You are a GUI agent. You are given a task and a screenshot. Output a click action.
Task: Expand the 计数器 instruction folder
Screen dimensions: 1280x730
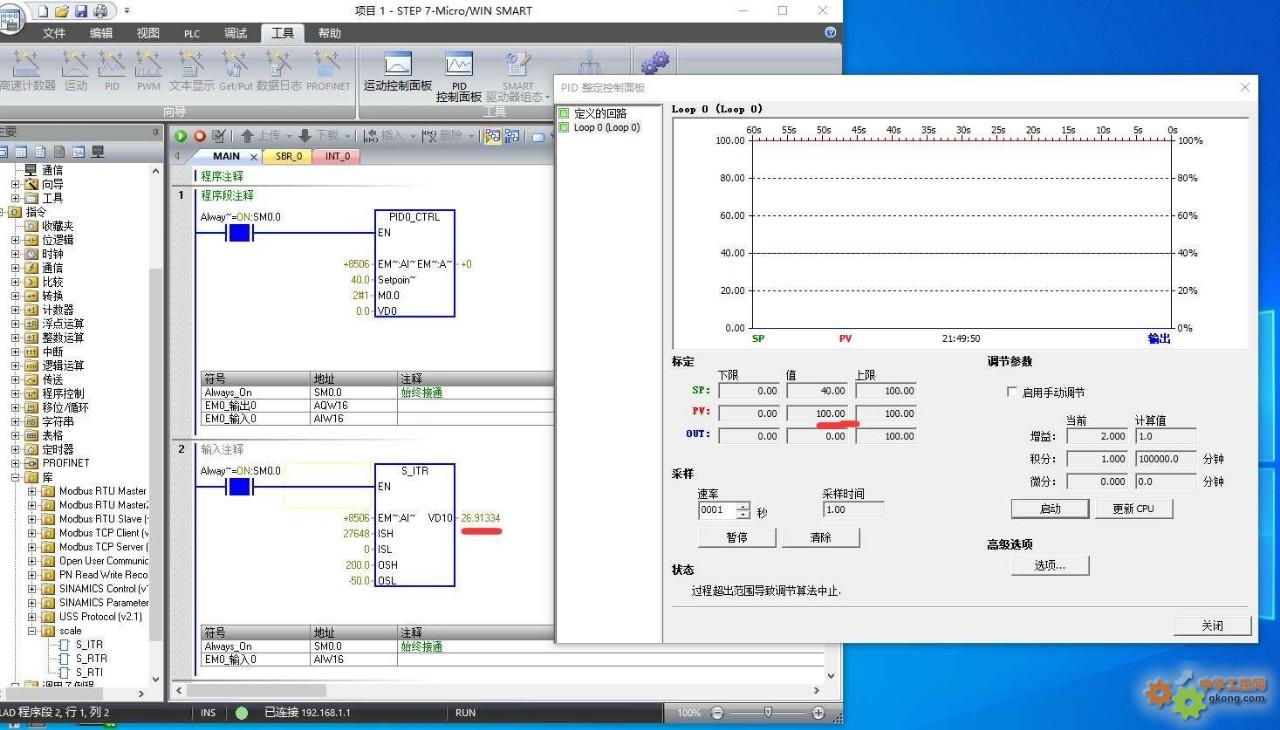coord(15,310)
